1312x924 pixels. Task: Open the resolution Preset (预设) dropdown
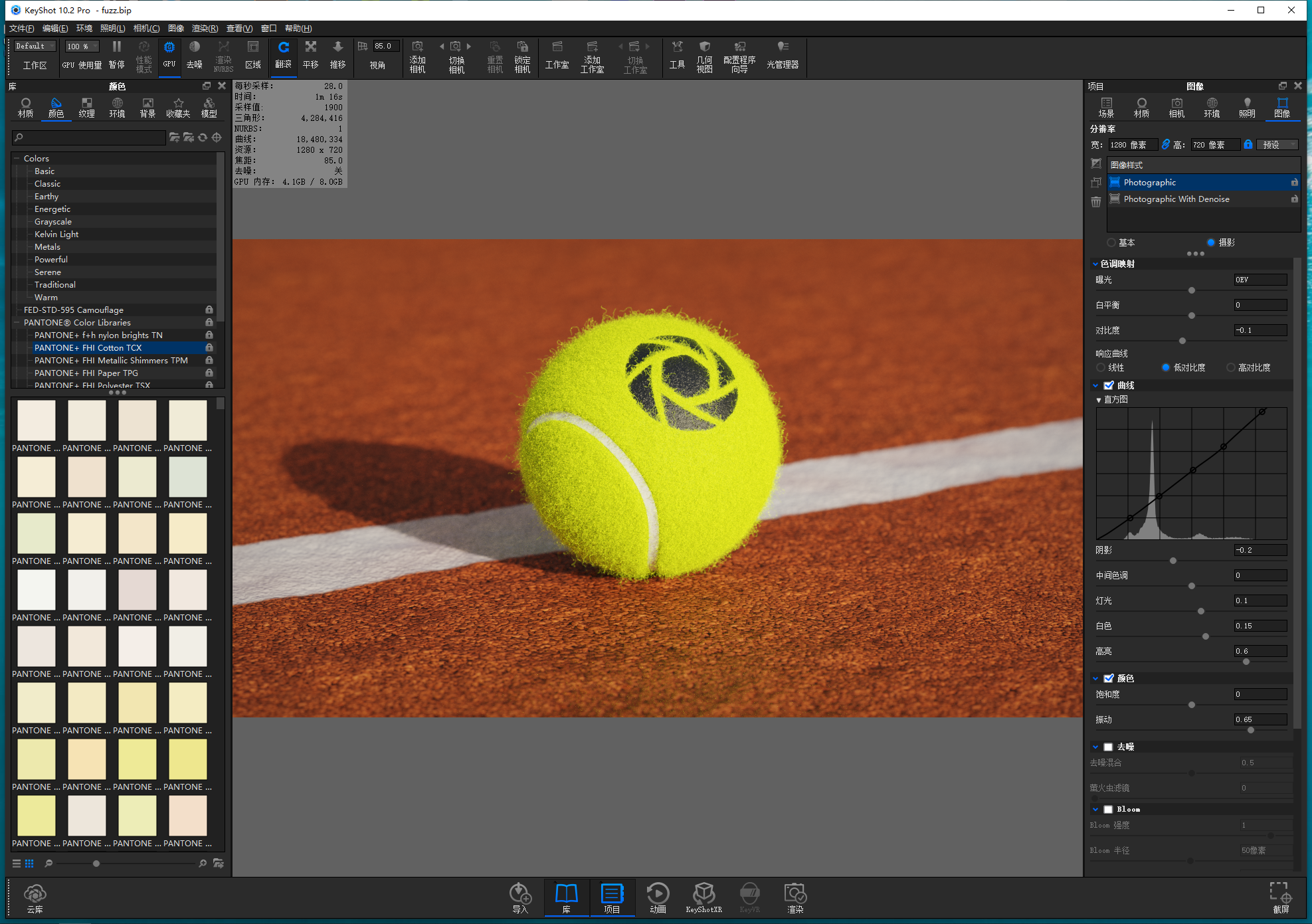coord(1277,145)
